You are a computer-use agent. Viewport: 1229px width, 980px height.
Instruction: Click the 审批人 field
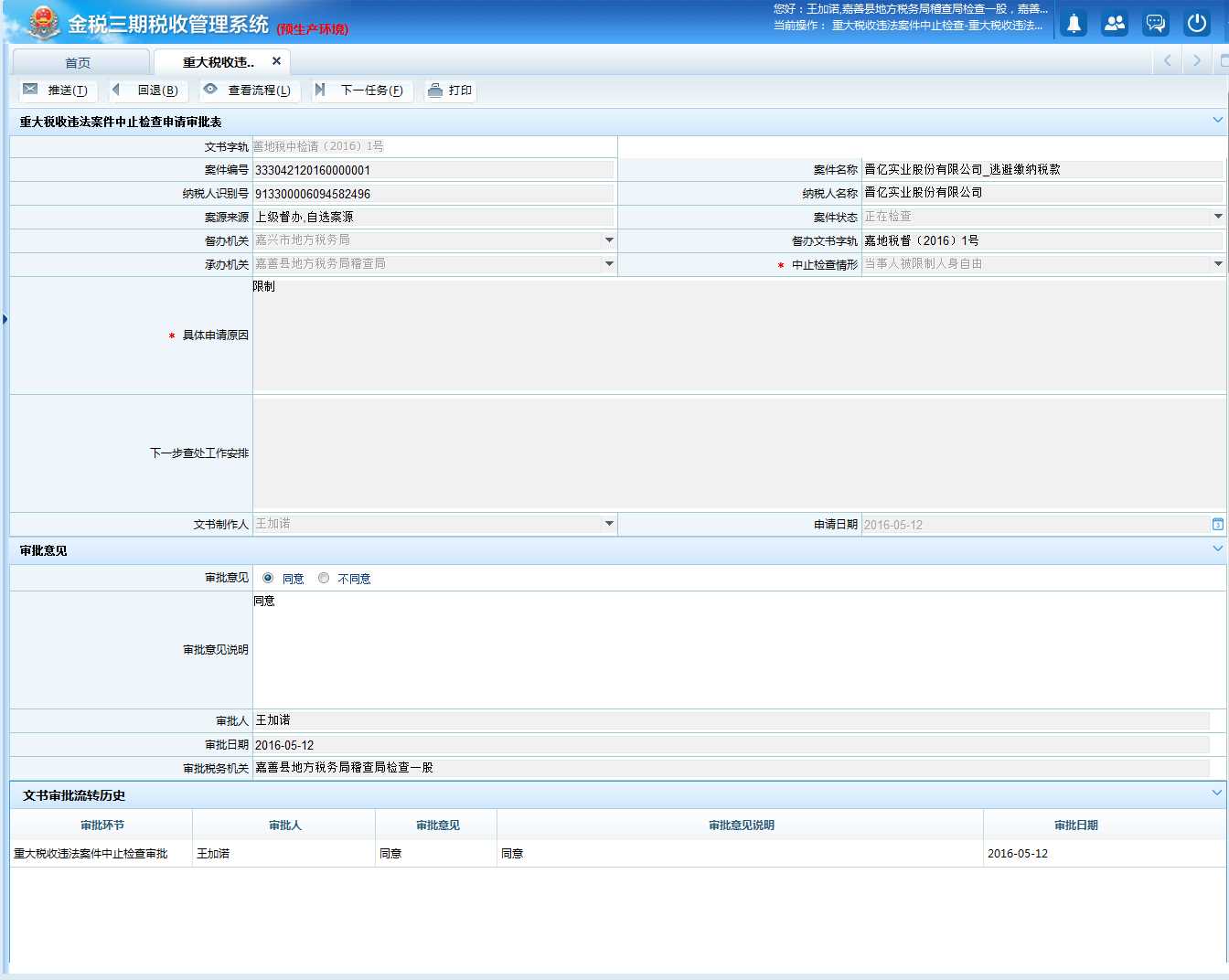[731, 720]
